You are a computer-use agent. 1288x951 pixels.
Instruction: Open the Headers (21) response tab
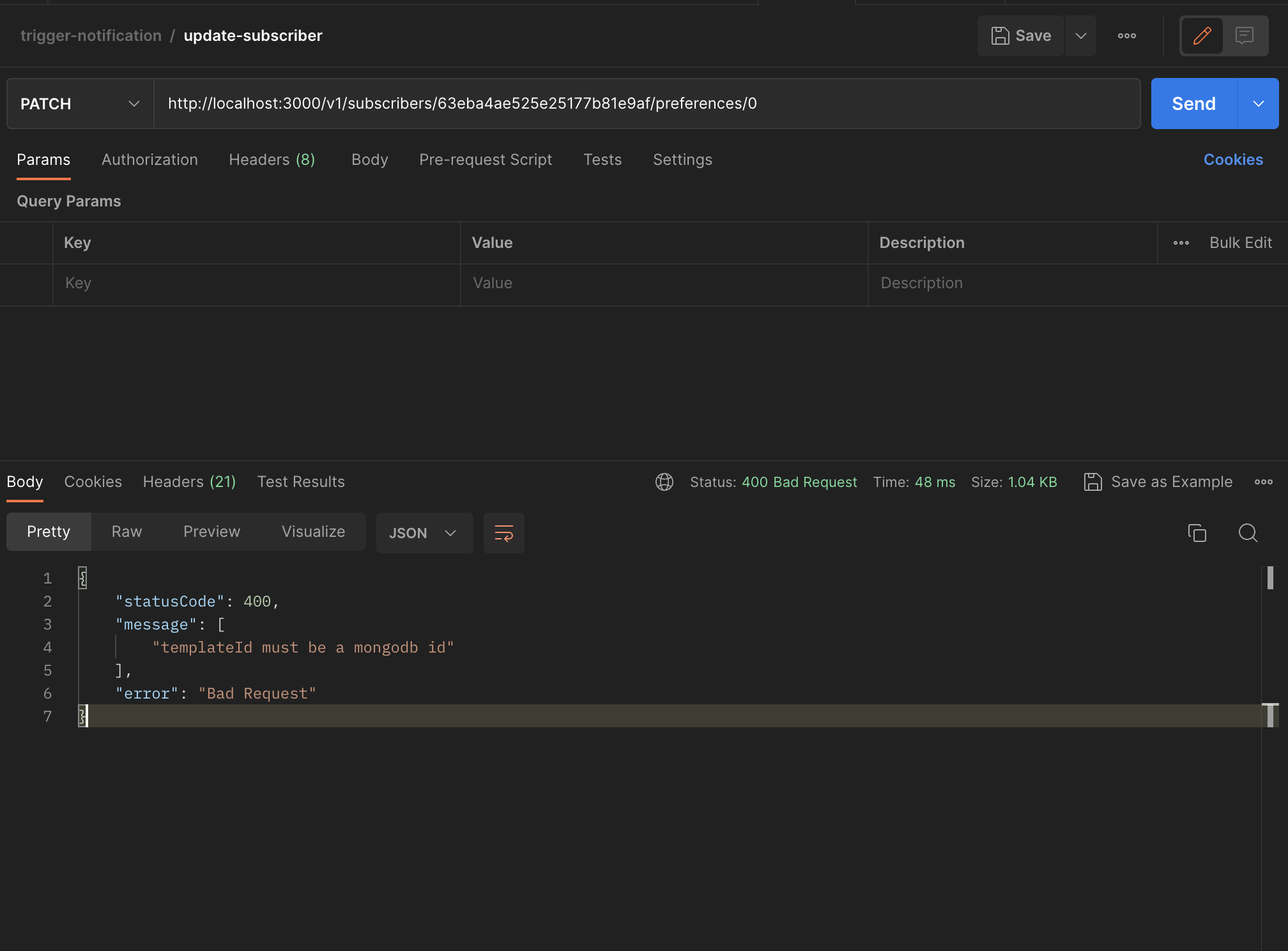coord(188,482)
